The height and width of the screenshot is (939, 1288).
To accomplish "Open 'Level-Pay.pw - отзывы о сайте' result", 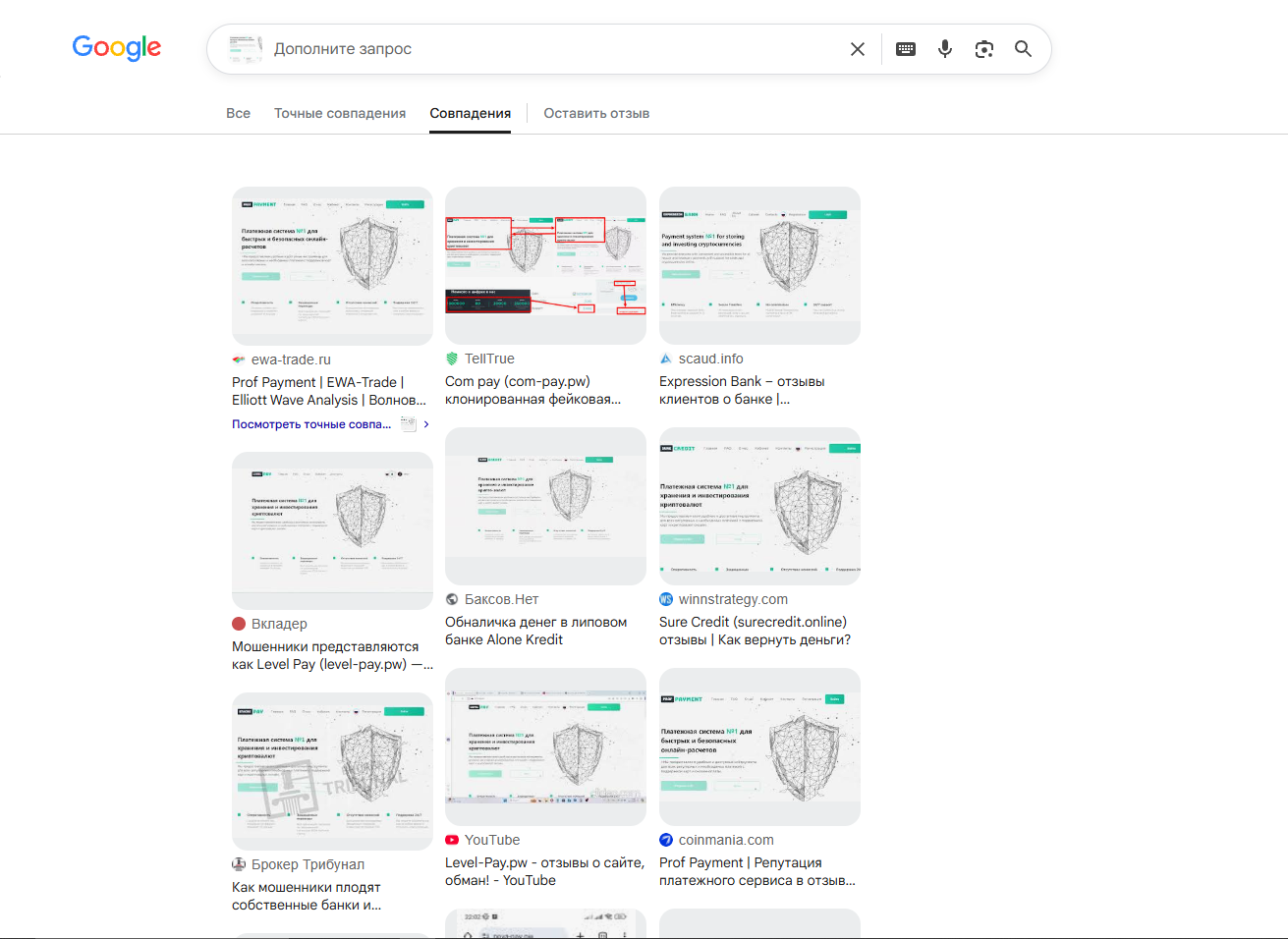I will click(544, 871).
